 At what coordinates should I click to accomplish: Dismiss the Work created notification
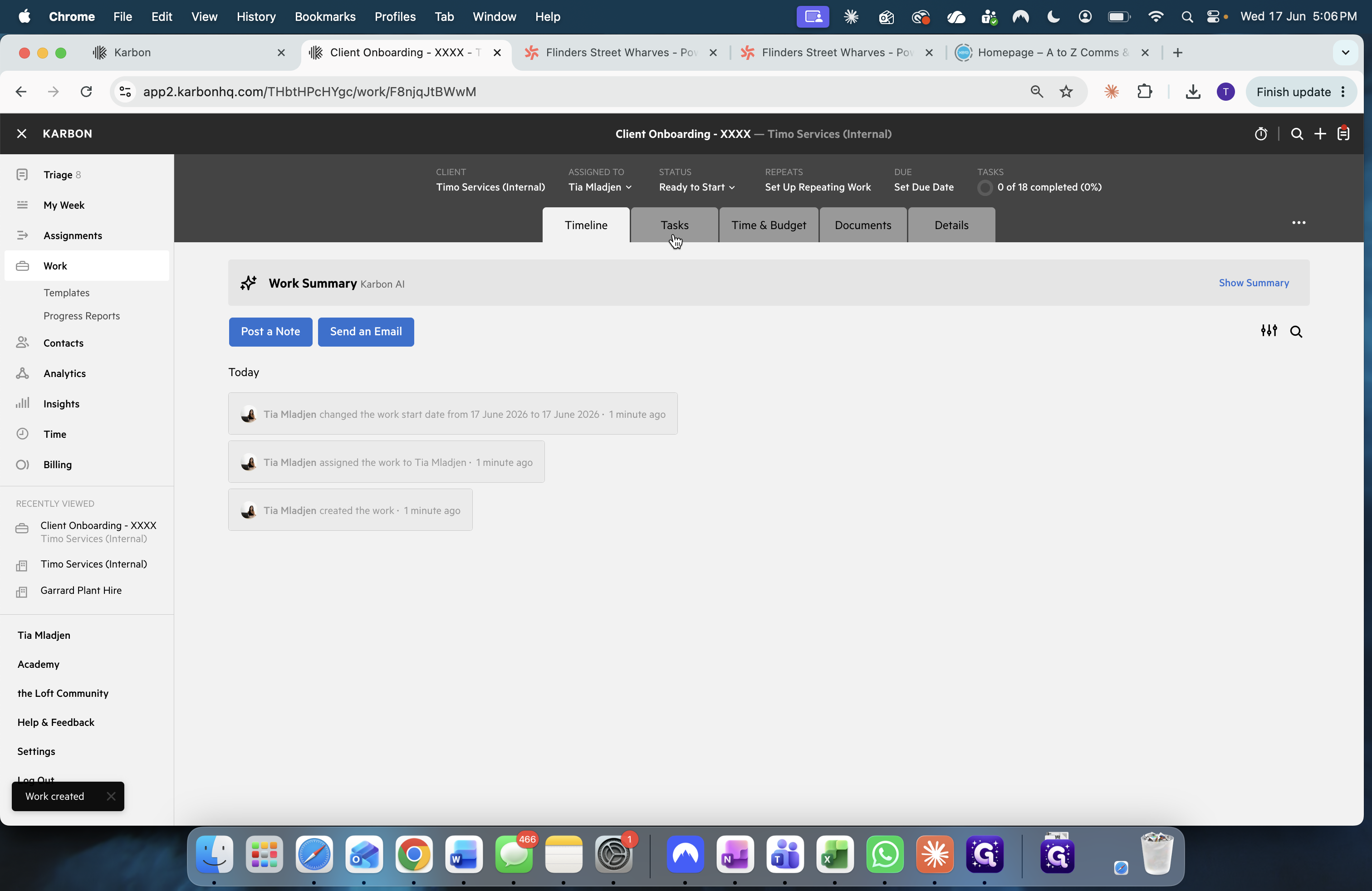(111, 796)
